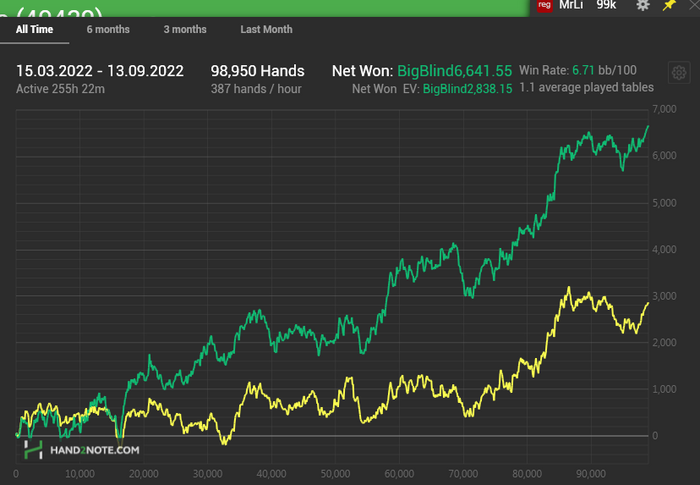Click the Win Rate 6.71 bb/100 text
This screenshot has width=700, height=485.
tap(578, 70)
